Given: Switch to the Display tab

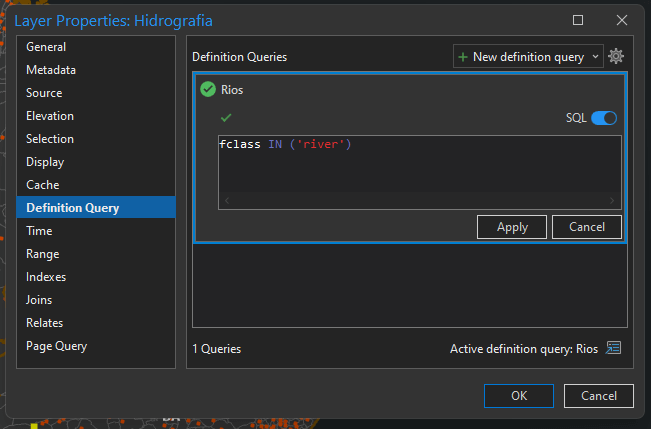Looking at the screenshot, I should pyautogui.click(x=45, y=162).
